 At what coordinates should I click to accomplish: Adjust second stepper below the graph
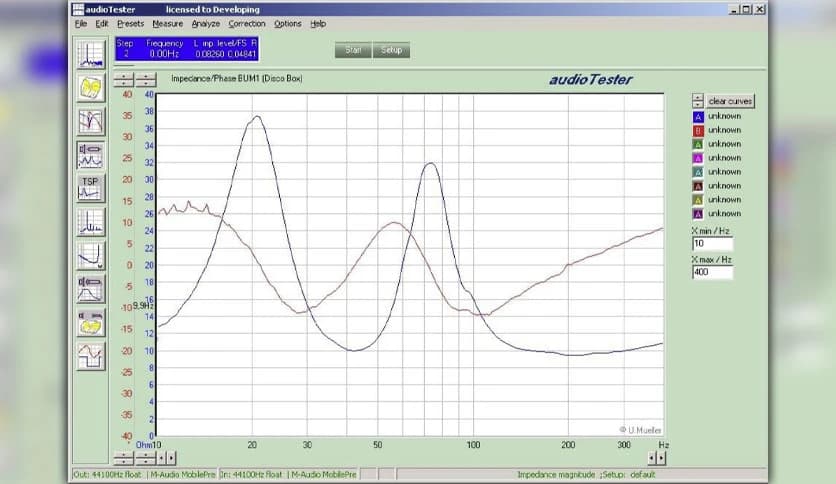point(146,458)
